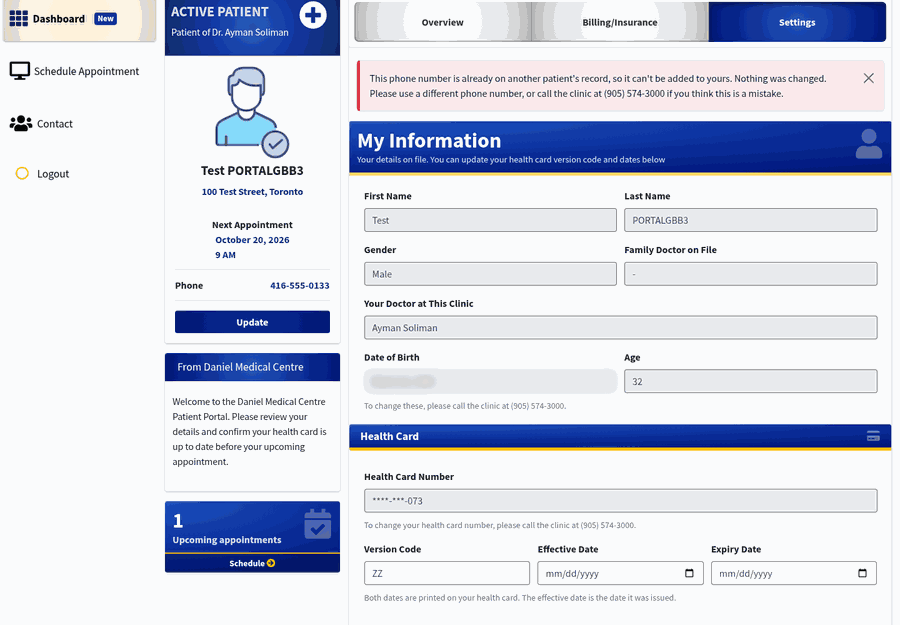900x625 pixels.
Task: Switch to the Billing/Insurance tab
Action: coord(620,22)
